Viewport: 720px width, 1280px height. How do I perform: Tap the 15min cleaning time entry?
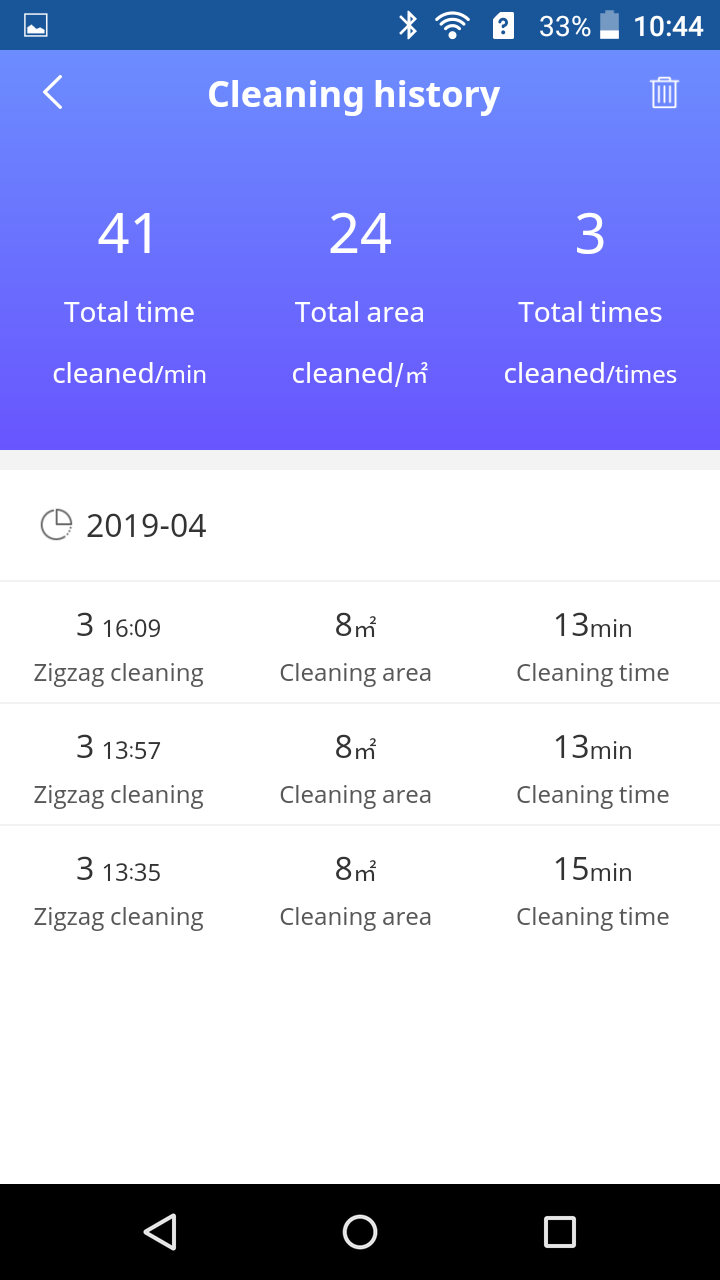[592, 870]
